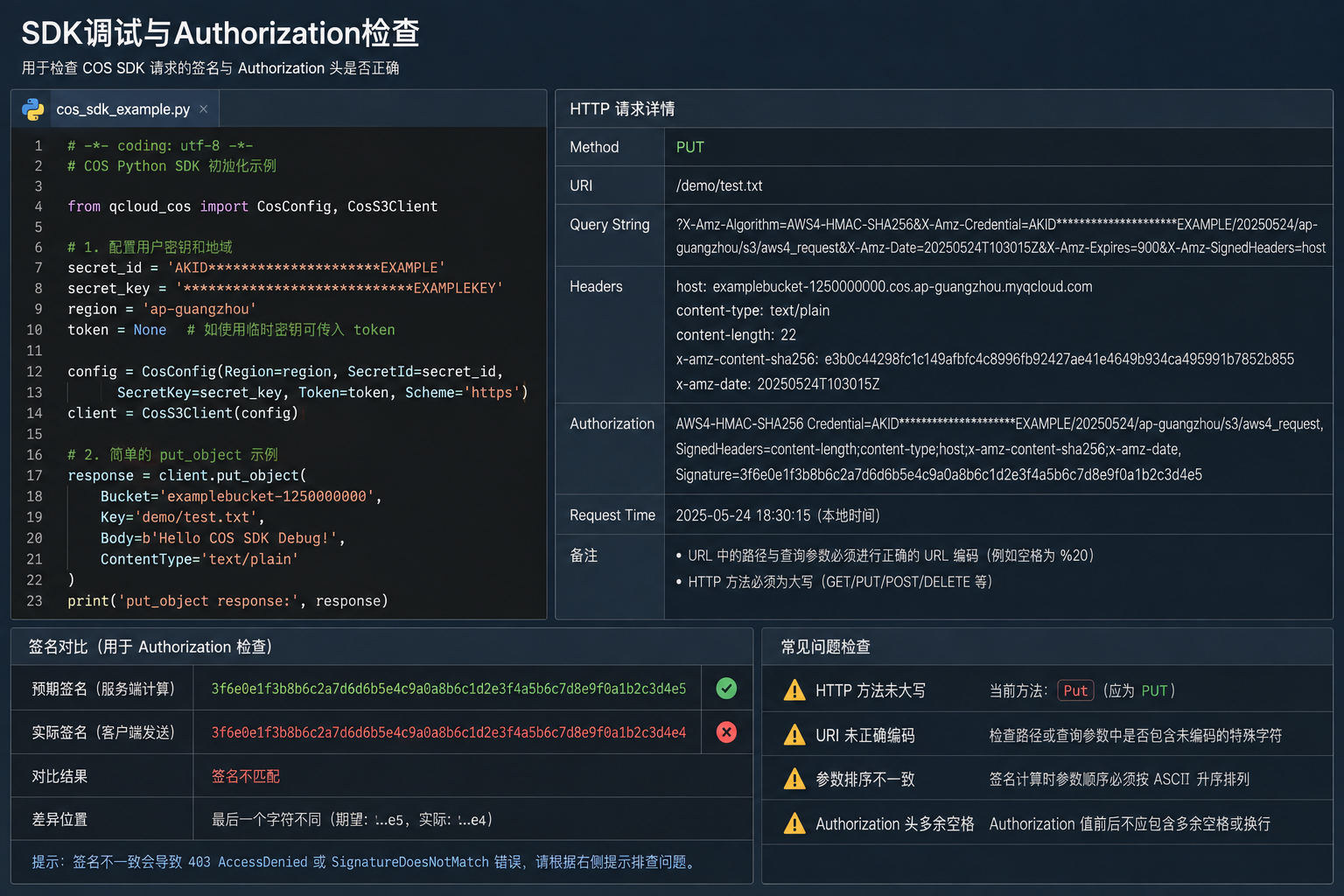This screenshot has width=1344, height=896.
Task: Click code line 20 Body parameter
Action: pos(222,538)
